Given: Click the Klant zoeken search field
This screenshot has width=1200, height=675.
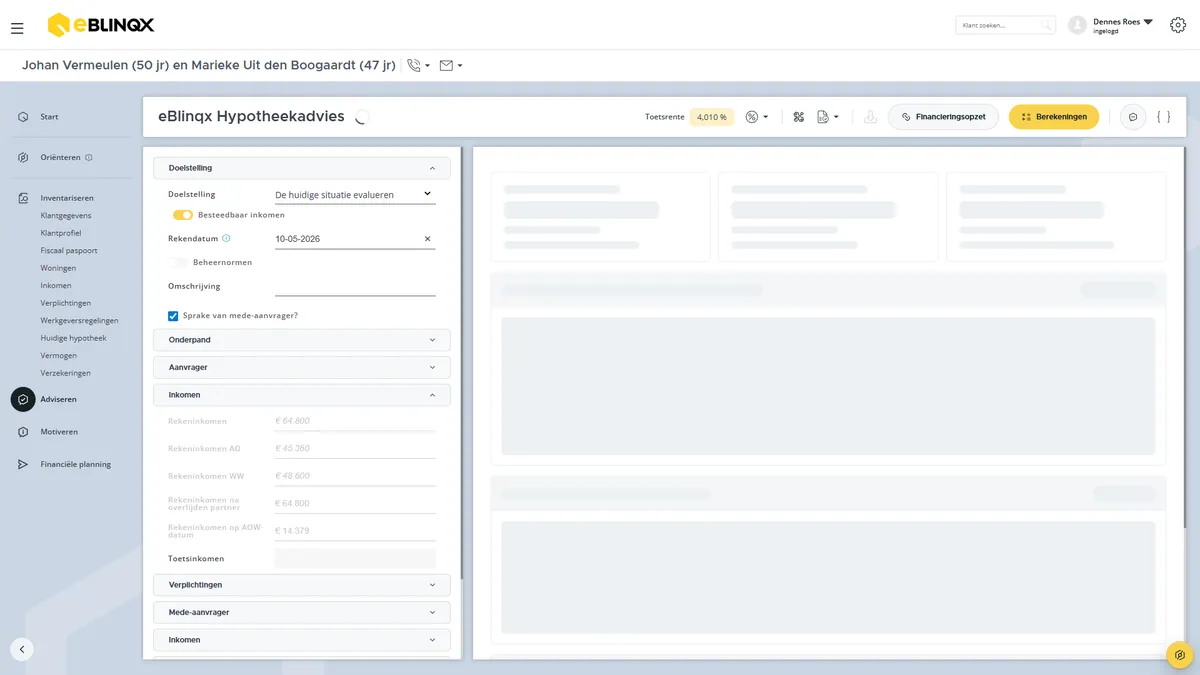Looking at the screenshot, I should (x=1005, y=25).
